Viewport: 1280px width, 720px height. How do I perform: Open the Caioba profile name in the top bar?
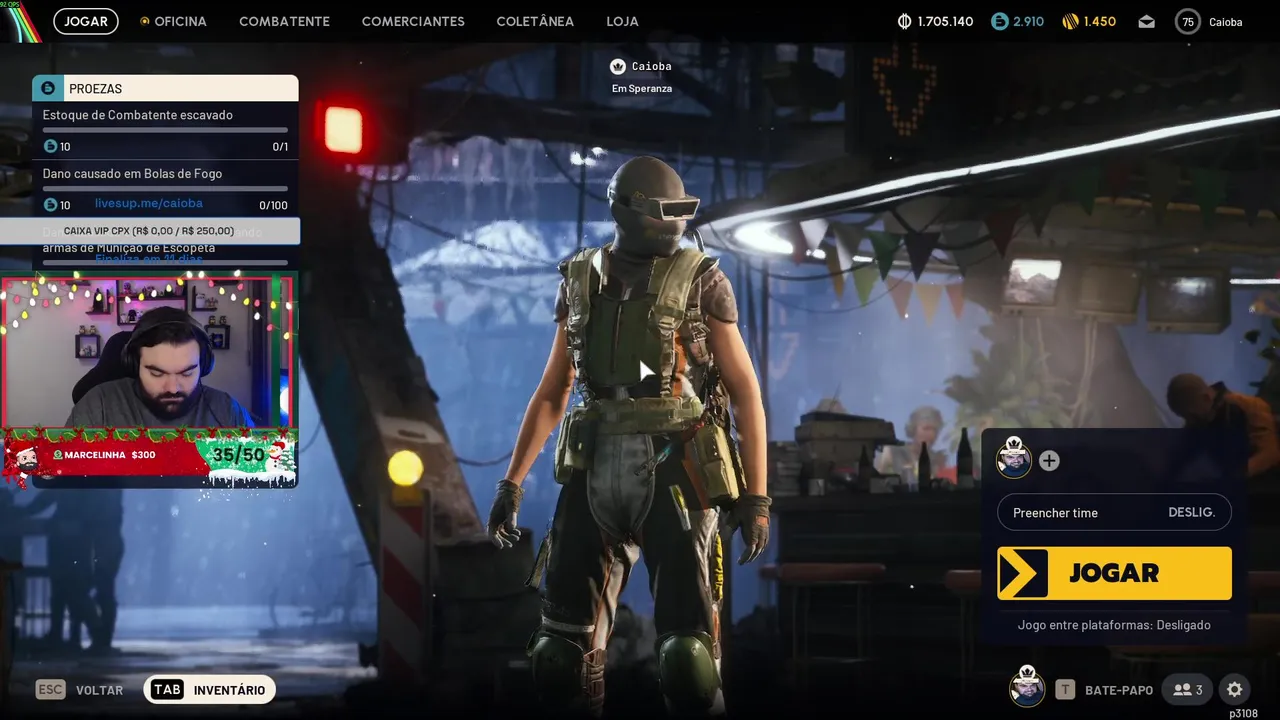[x=1226, y=21]
